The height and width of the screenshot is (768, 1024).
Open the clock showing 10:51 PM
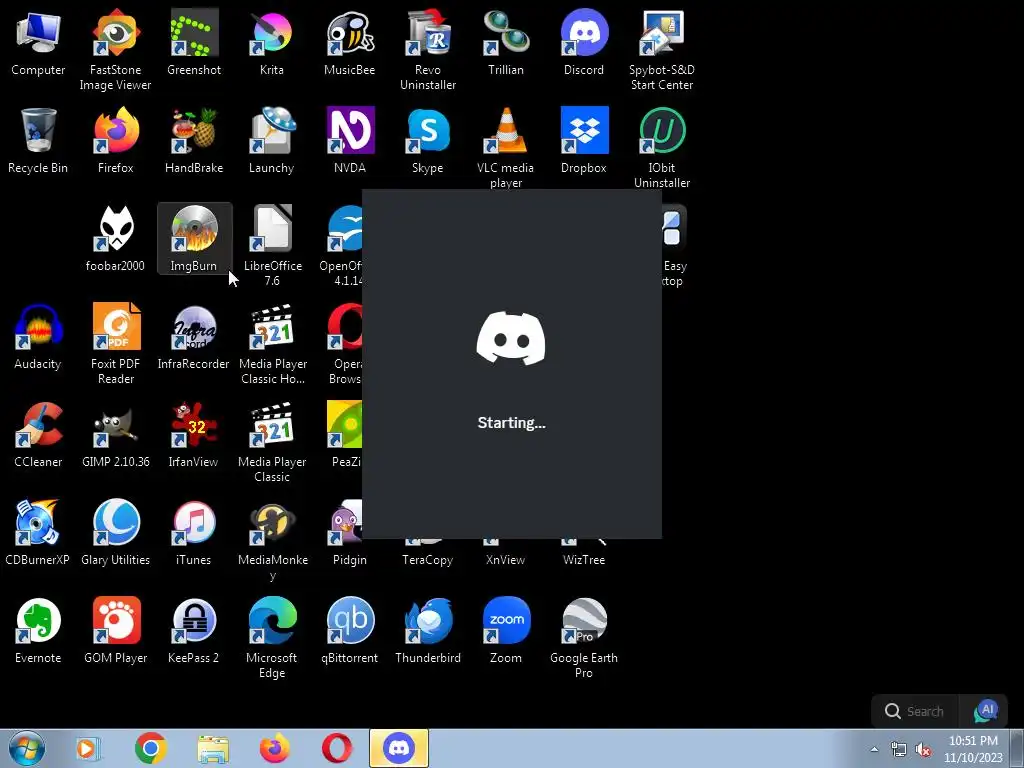973,749
